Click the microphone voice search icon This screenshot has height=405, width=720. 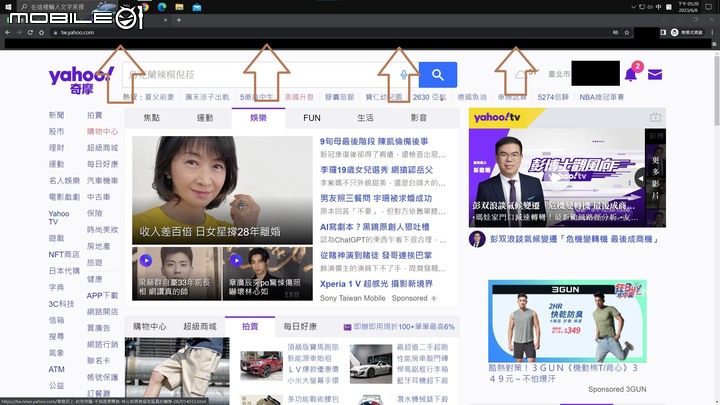404,74
